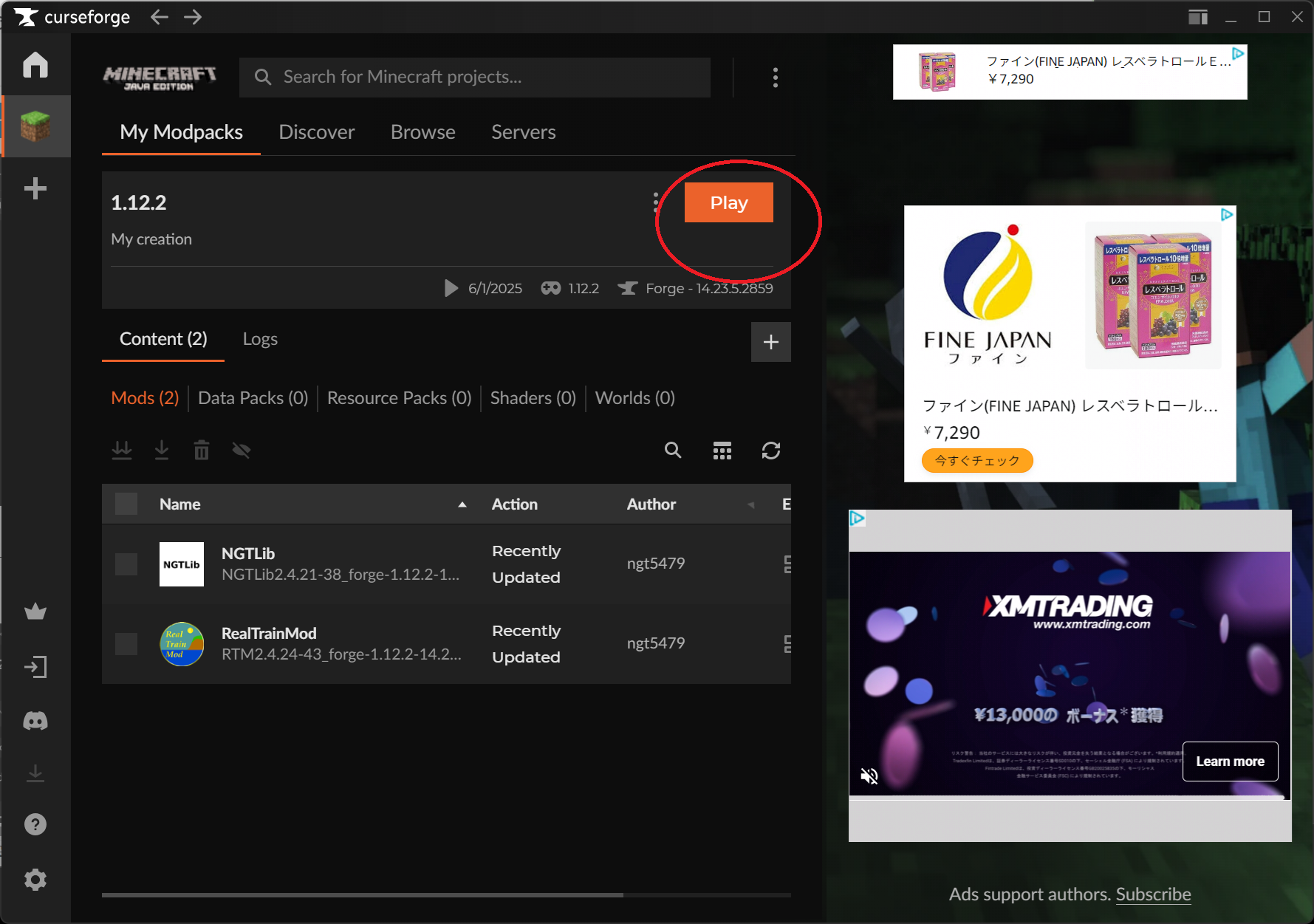The image size is (1314, 924).
Task: Open the more options menu beside search bar
Action: [x=775, y=78]
